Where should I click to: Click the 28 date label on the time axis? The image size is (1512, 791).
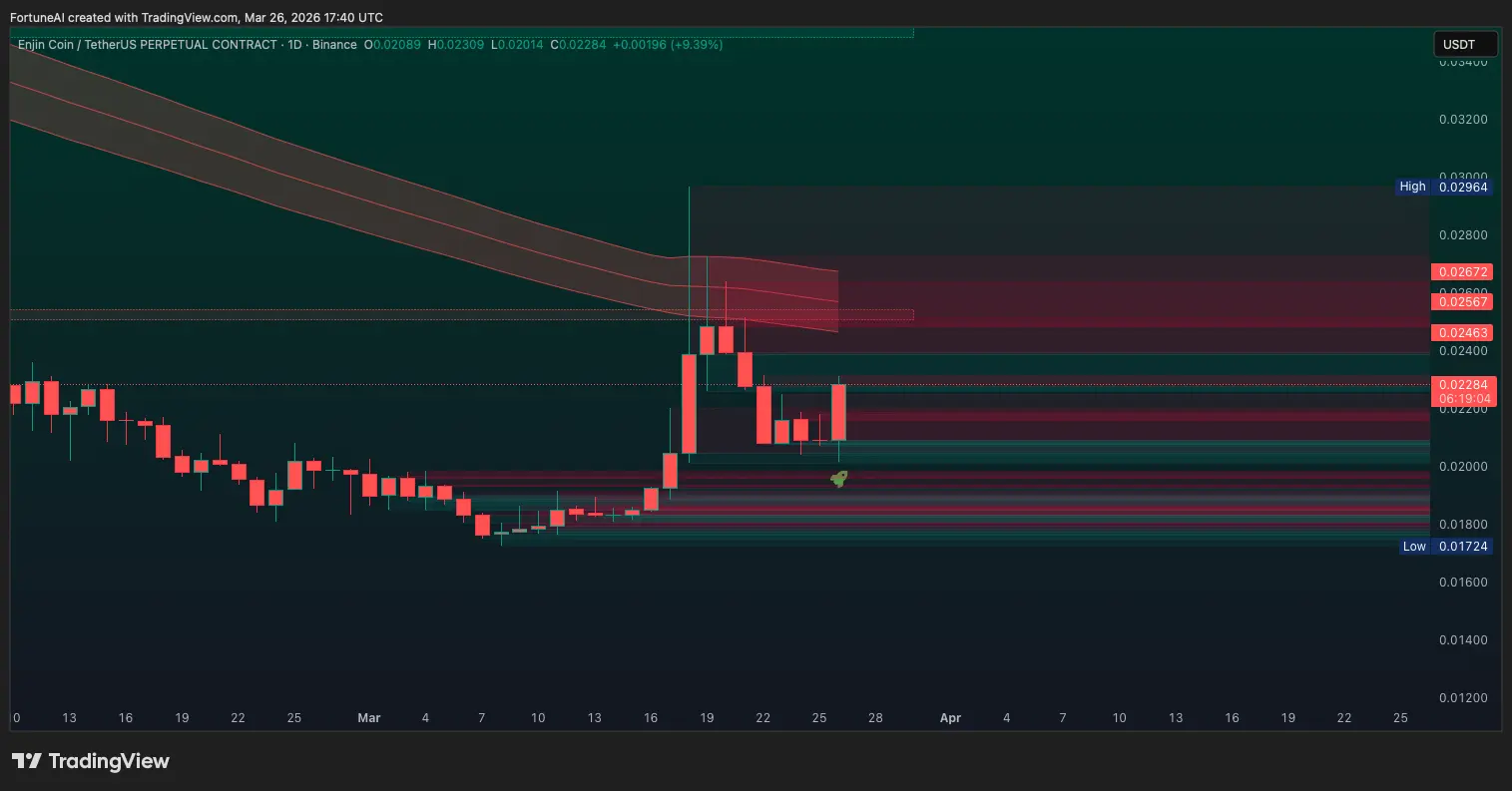point(875,718)
